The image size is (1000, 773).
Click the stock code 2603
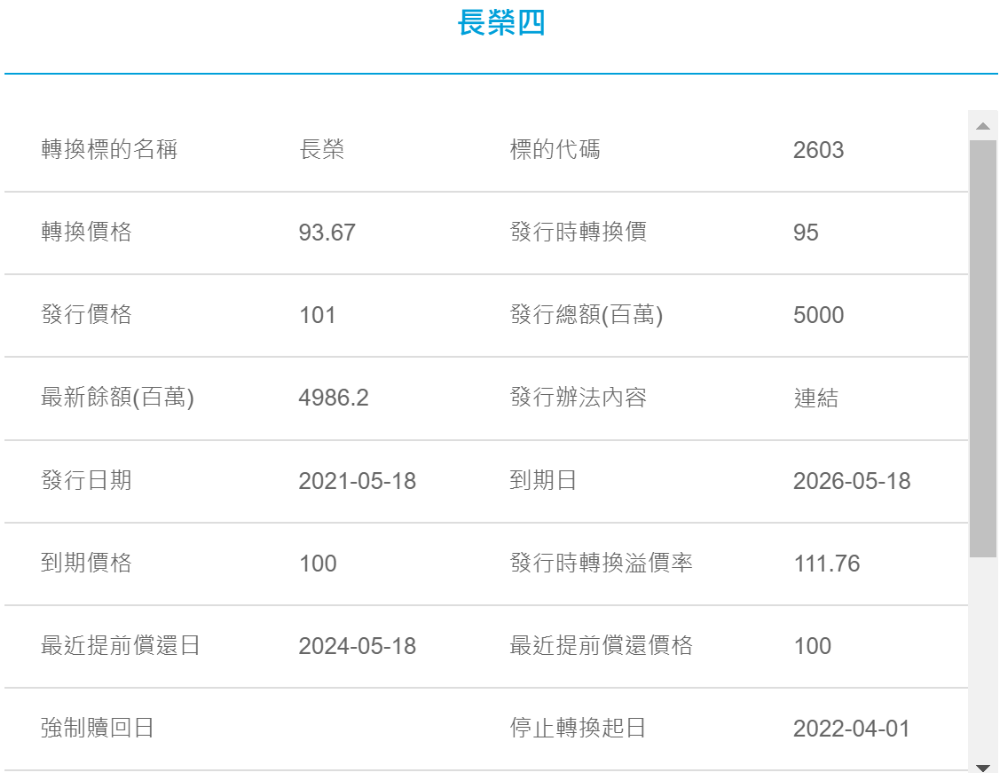(818, 150)
